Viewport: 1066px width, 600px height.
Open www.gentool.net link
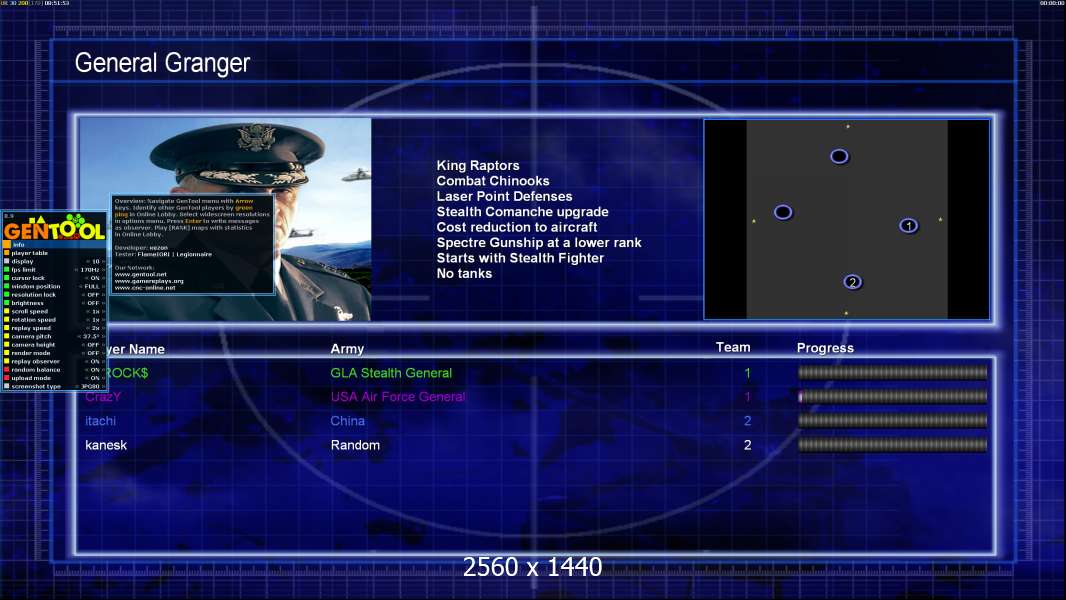(140, 275)
